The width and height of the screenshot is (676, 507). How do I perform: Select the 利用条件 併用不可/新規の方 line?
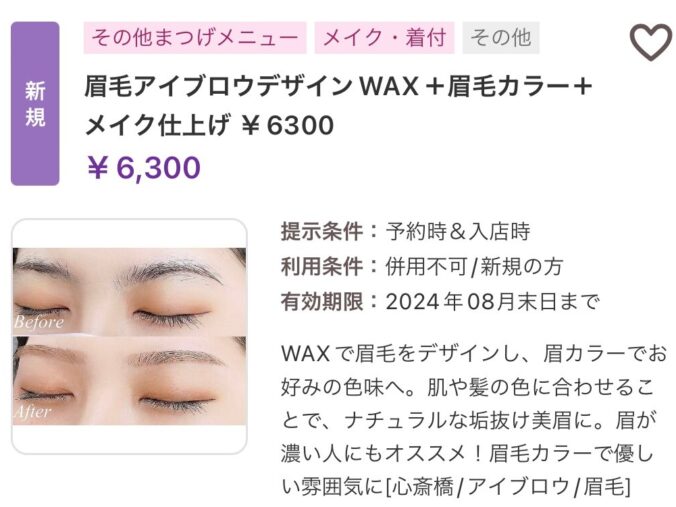pos(422,266)
